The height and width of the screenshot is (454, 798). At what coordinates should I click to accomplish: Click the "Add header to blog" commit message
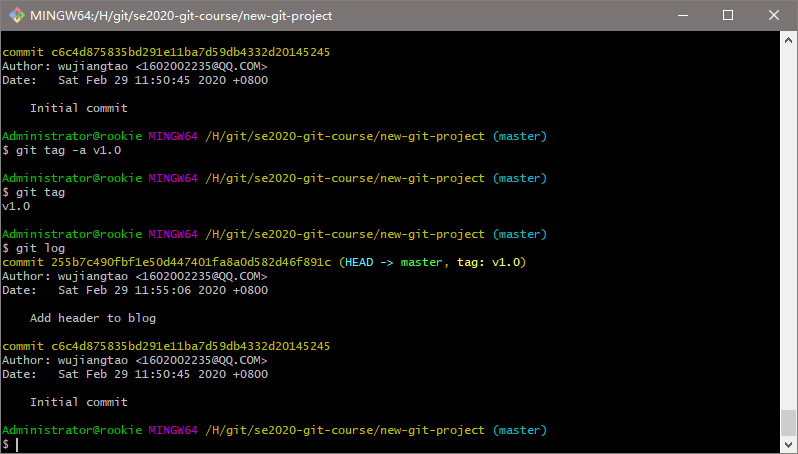point(93,318)
